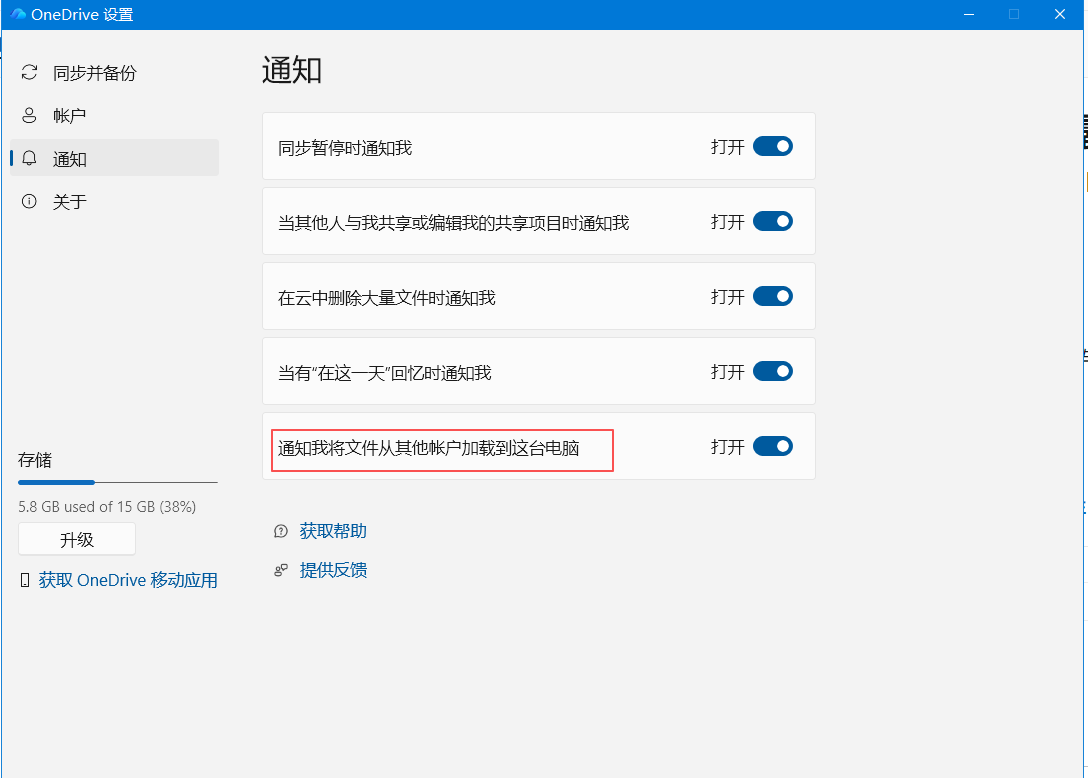Open the 获取 OneDrive 移动应用 link
Viewport: 1088px width, 778px height.
point(128,580)
